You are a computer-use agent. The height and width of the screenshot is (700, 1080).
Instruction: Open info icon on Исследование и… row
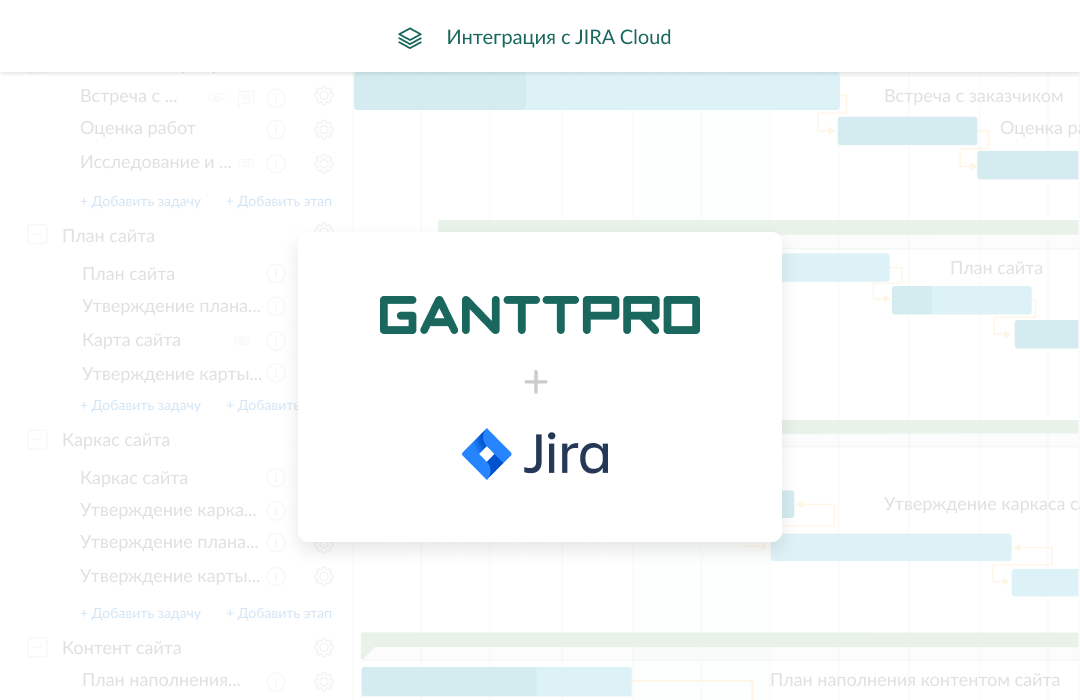tap(276, 163)
